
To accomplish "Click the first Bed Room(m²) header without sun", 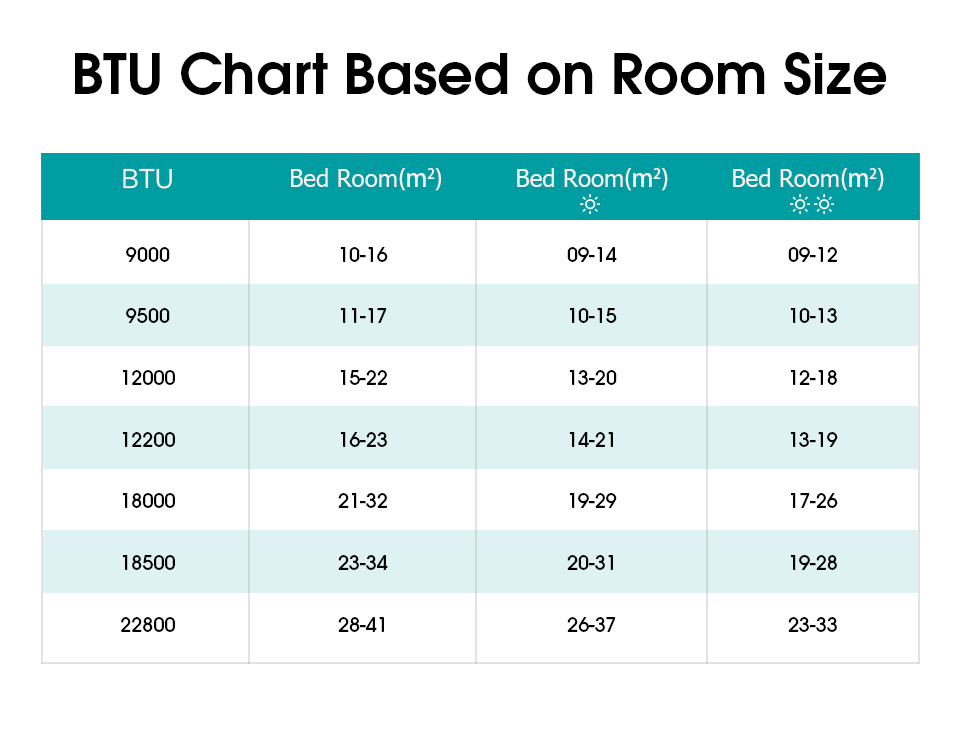I will pos(366,179).
